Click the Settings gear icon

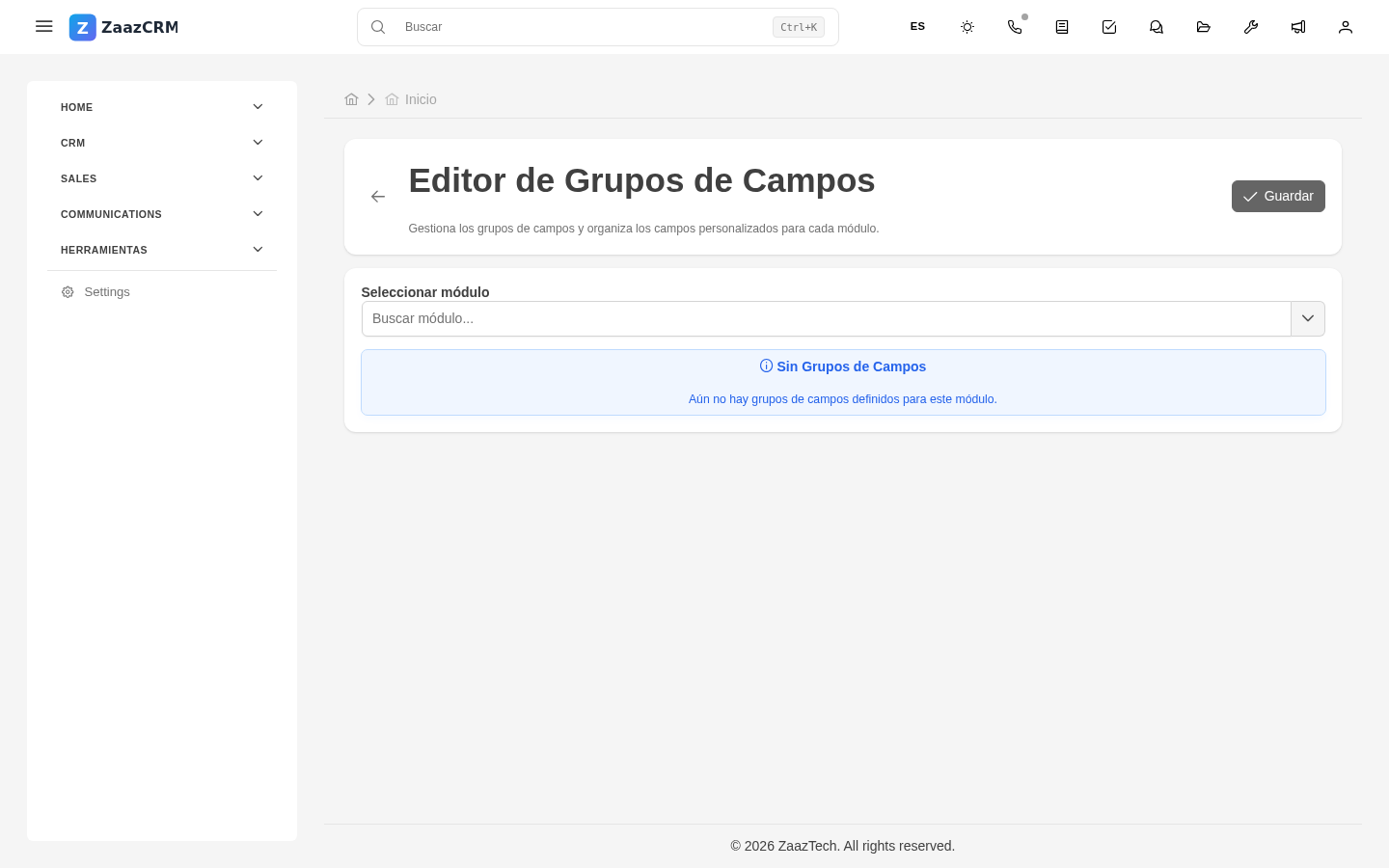pyautogui.click(x=68, y=292)
